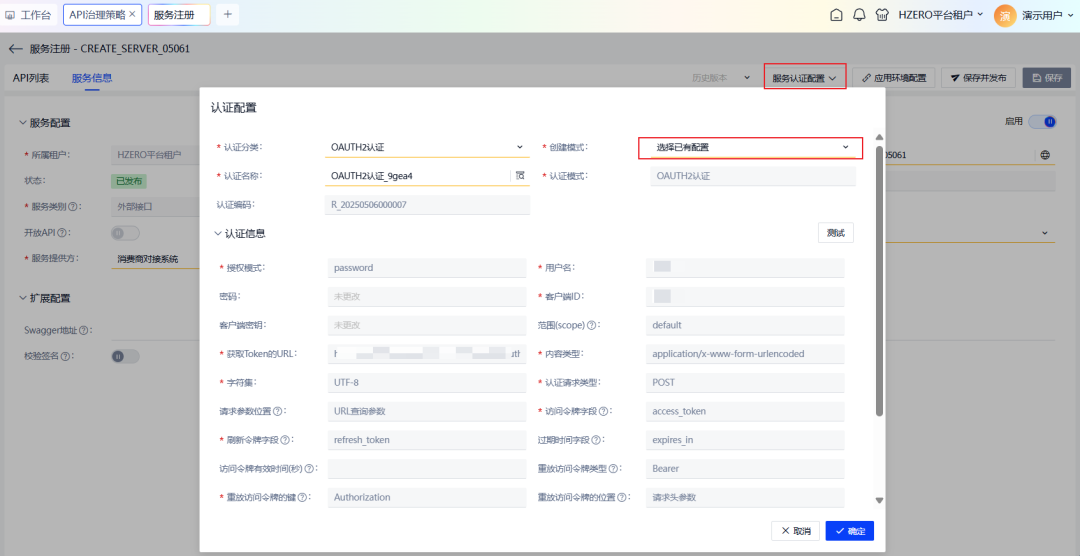1080x556 pixels.
Task: Click the 测试 button
Action: pos(835,233)
